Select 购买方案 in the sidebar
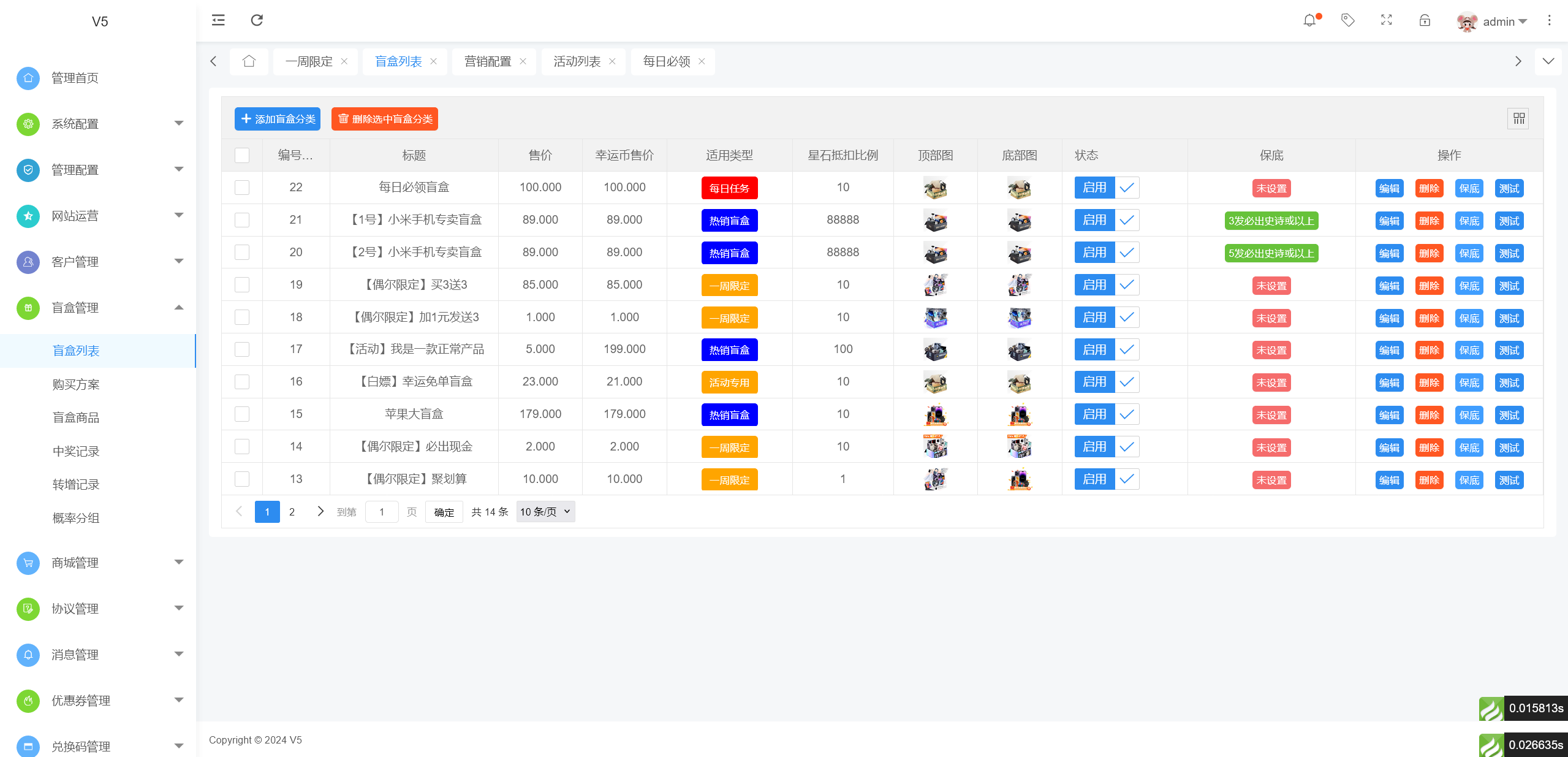Screen dimensions: 1568x757 tap(76, 384)
